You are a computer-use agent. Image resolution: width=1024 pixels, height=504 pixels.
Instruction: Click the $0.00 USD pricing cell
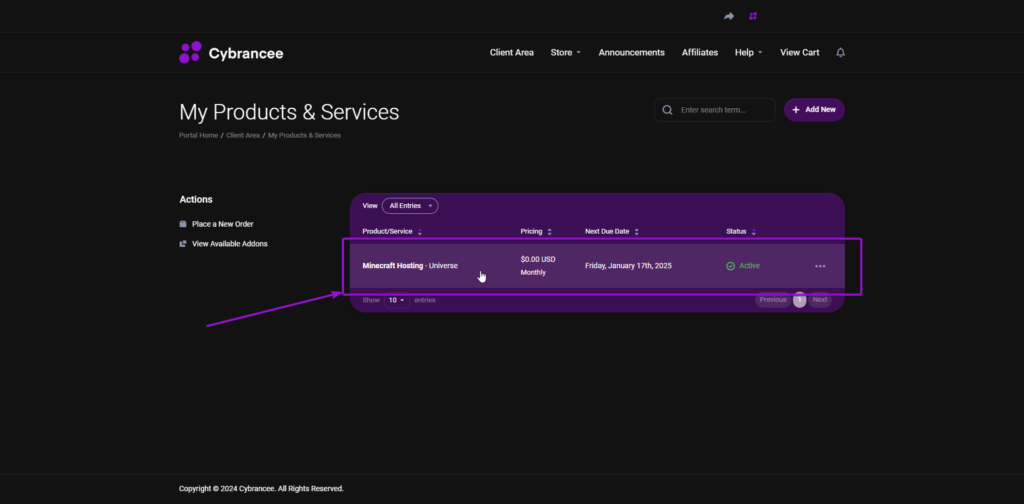point(538,259)
